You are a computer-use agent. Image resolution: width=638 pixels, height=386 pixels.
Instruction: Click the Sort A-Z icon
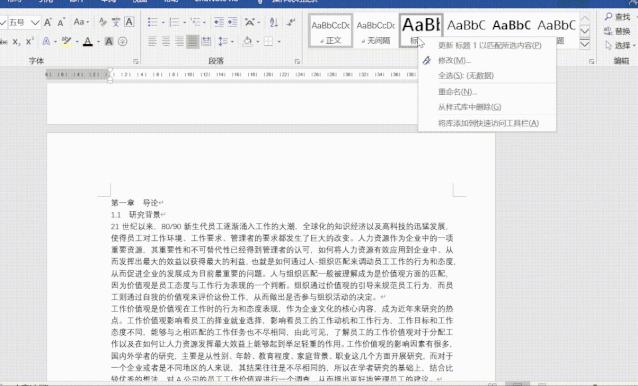click(x=274, y=22)
